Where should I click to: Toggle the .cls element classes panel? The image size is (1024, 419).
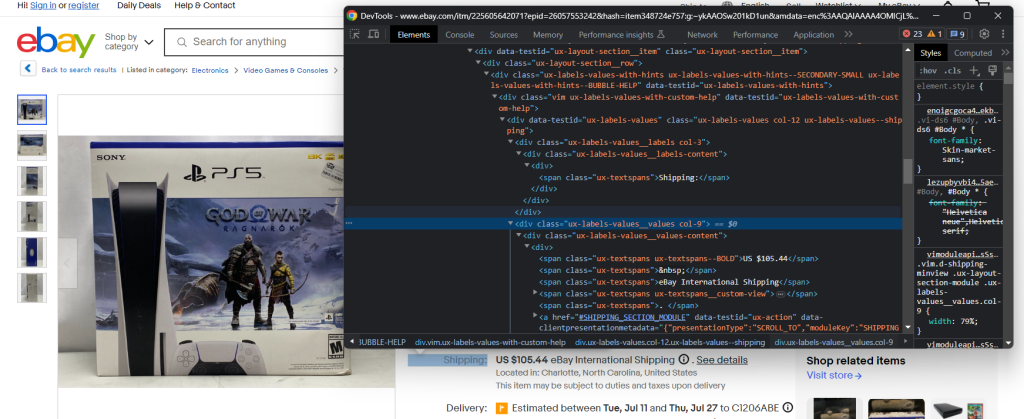point(952,71)
